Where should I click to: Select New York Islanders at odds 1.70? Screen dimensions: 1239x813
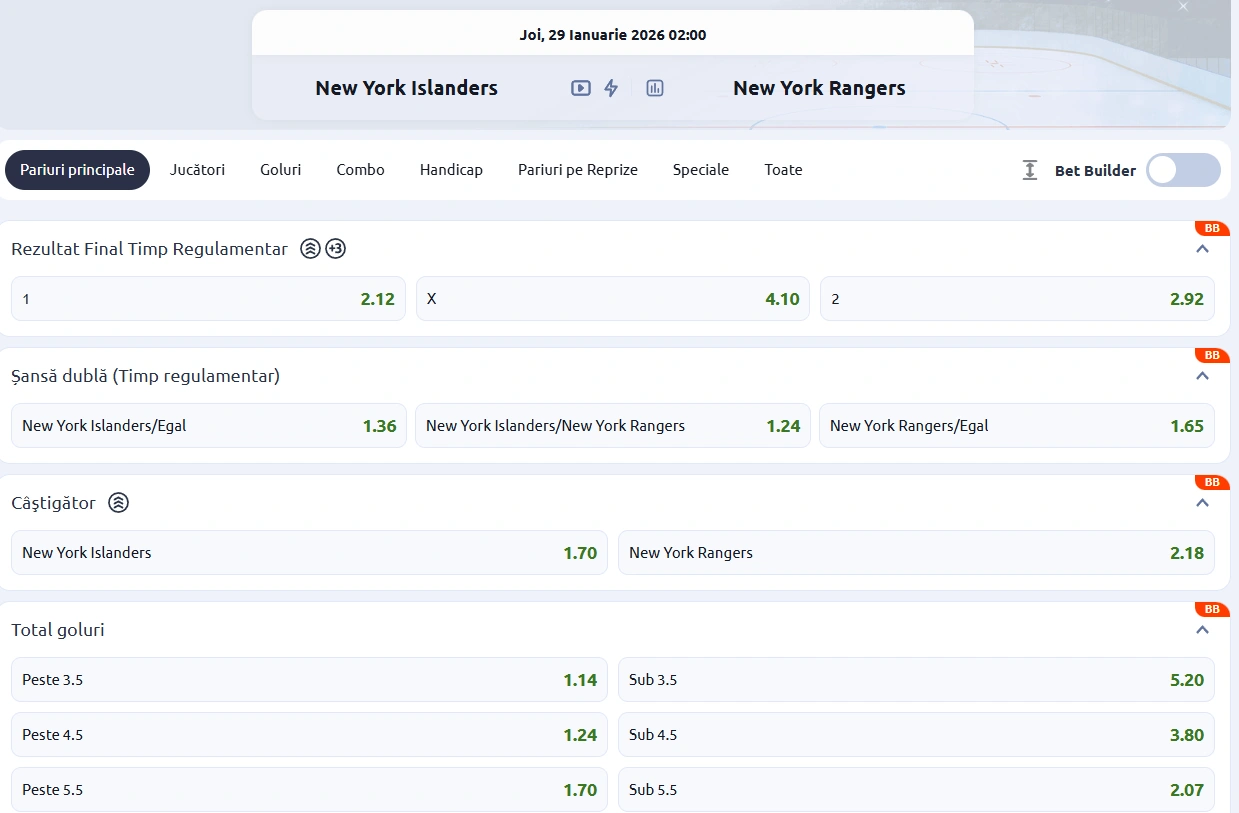point(308,552)
